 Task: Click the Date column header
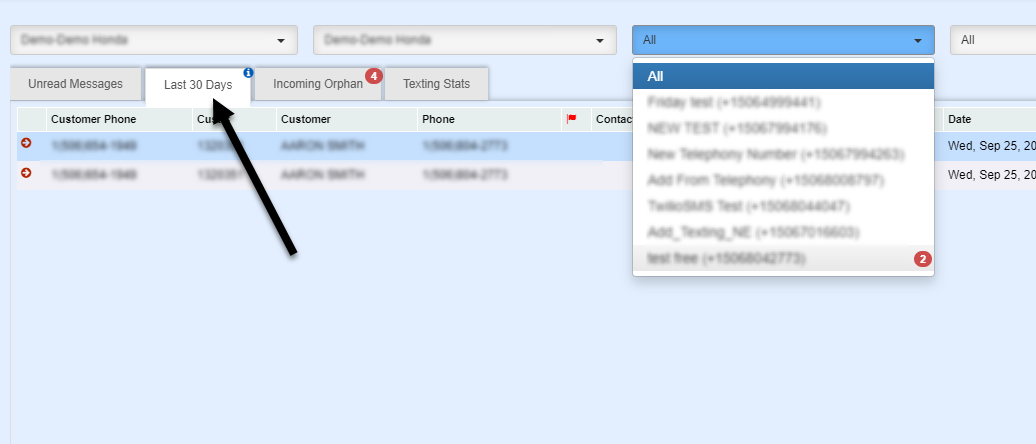click(960, 119)
